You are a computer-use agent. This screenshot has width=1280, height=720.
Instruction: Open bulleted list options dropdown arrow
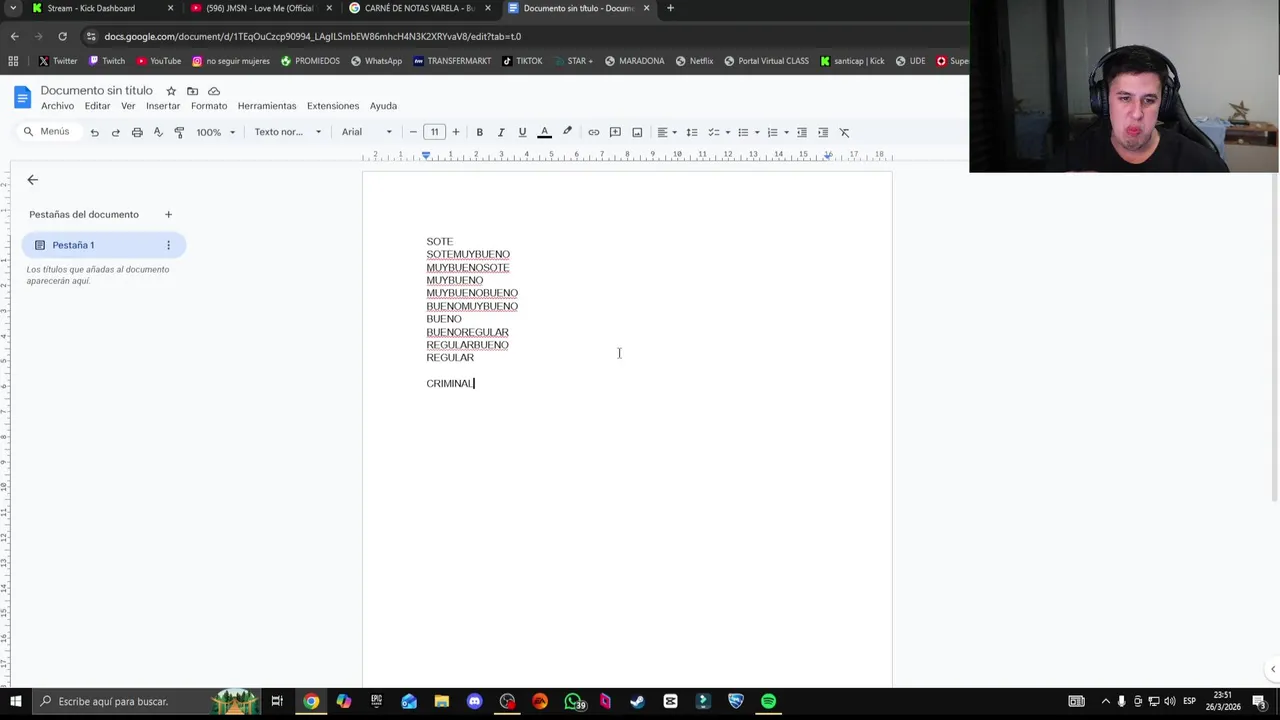pyautogui.click(x=756, y=132)
